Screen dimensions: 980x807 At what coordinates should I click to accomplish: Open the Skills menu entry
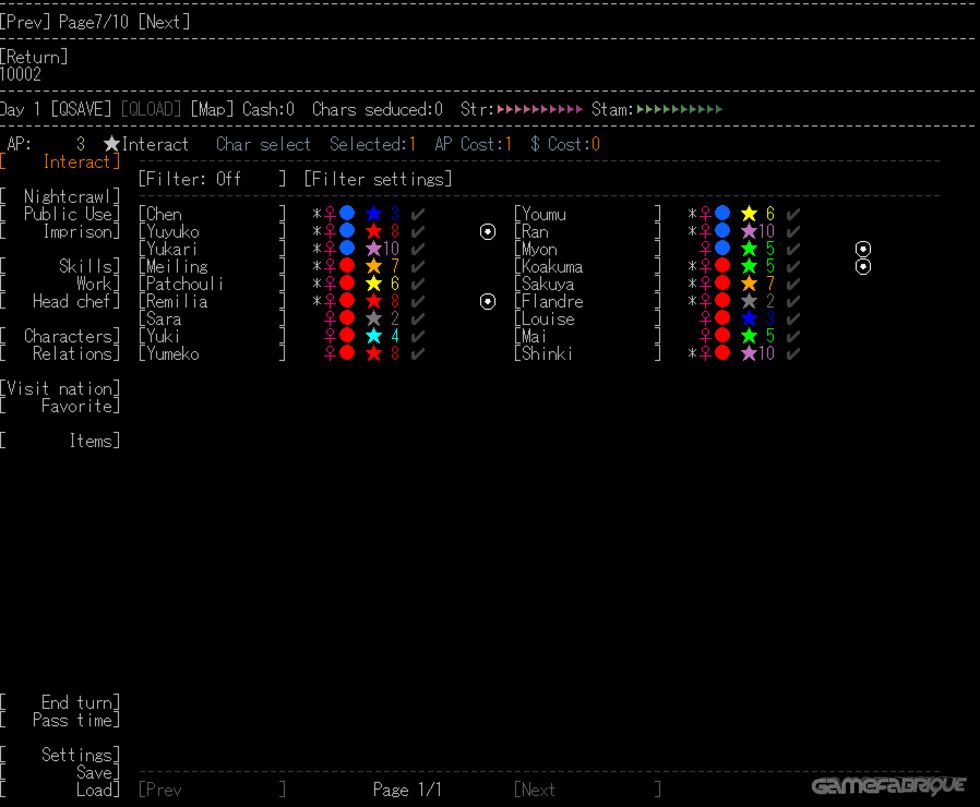[x=60, y=266]
